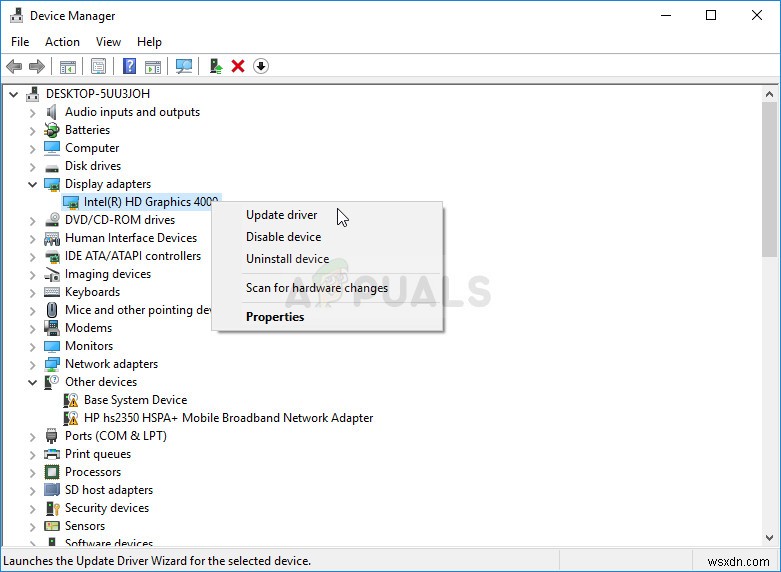Open the blue Help question-mark icon
The width and height of the screenshot is (781, 572).
click(129, 66)
